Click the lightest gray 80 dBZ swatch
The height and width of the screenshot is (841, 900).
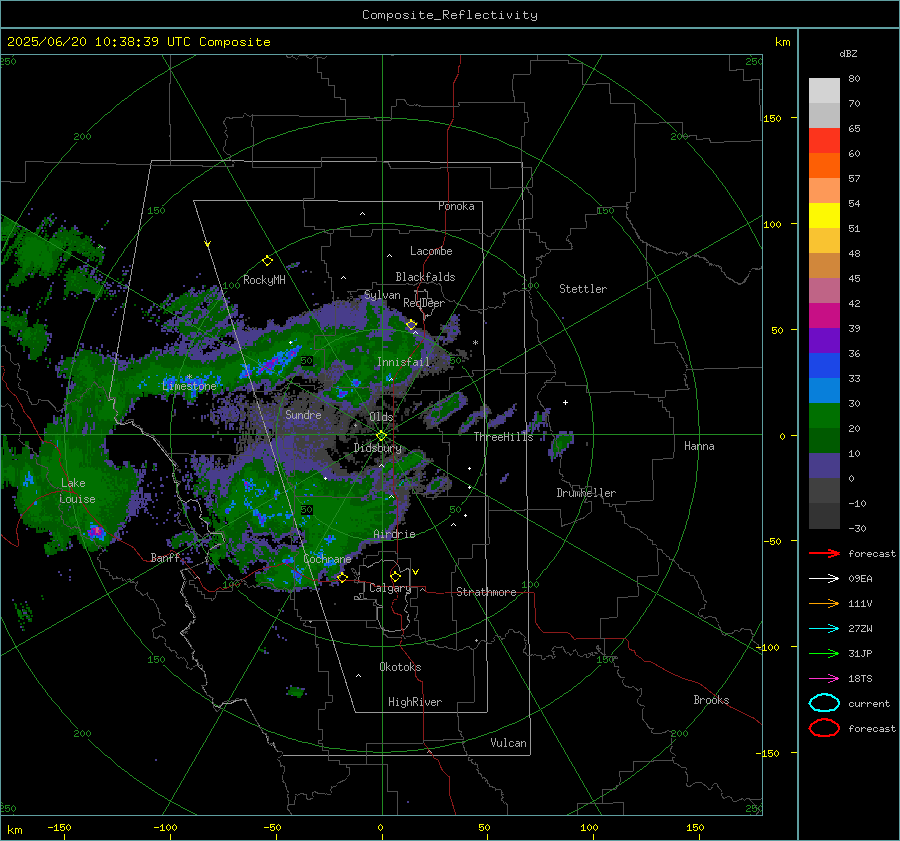point(824,91)
